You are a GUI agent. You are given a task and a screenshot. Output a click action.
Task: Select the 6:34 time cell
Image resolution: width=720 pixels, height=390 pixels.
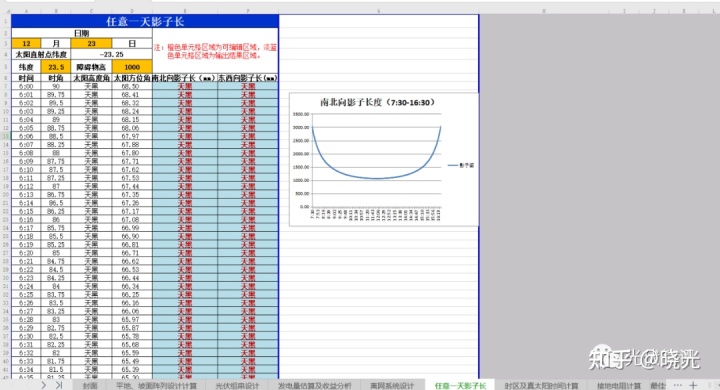[26, 369]
